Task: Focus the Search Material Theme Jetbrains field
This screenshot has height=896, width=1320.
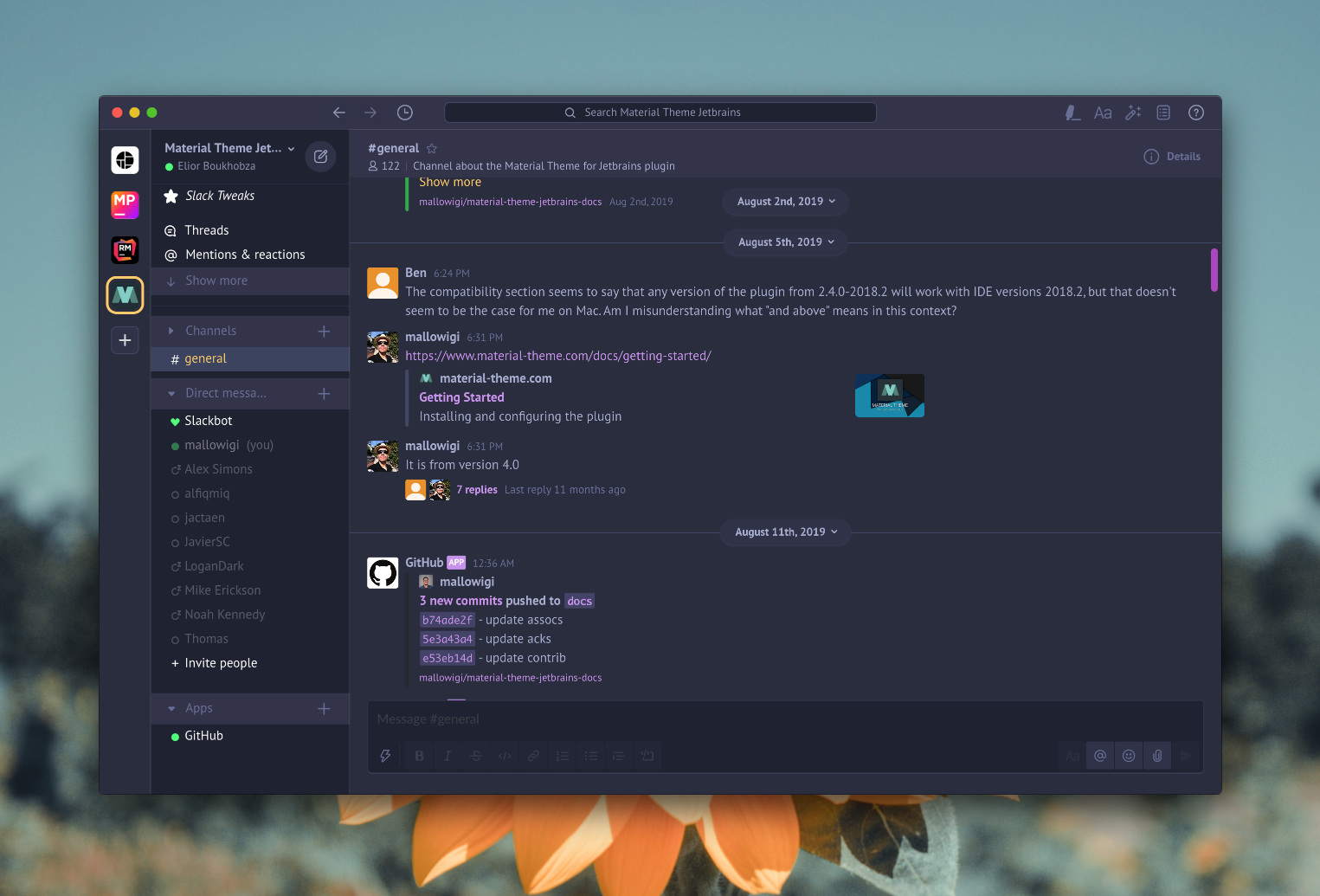Action: [x=660, y=113]
